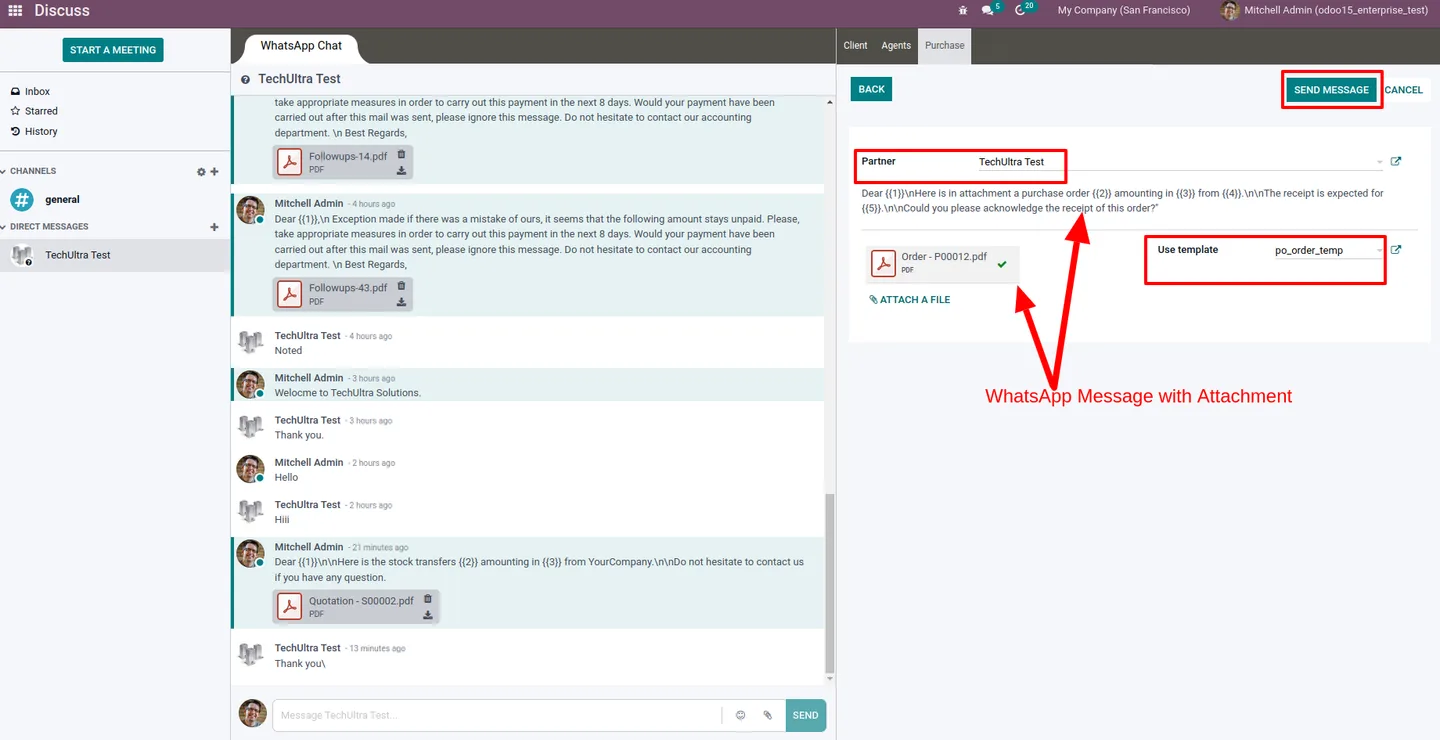Click the Partner field TechUltra Test
This screenshot has height=740, width=1440.
(1180, 162)
